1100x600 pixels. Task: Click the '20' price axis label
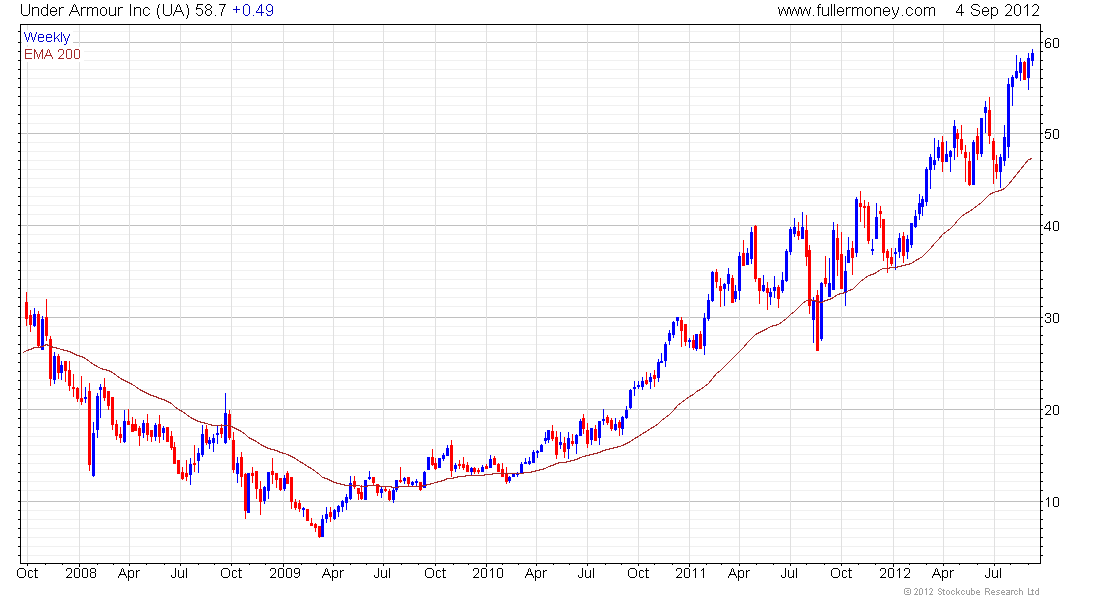[1051, 410]
